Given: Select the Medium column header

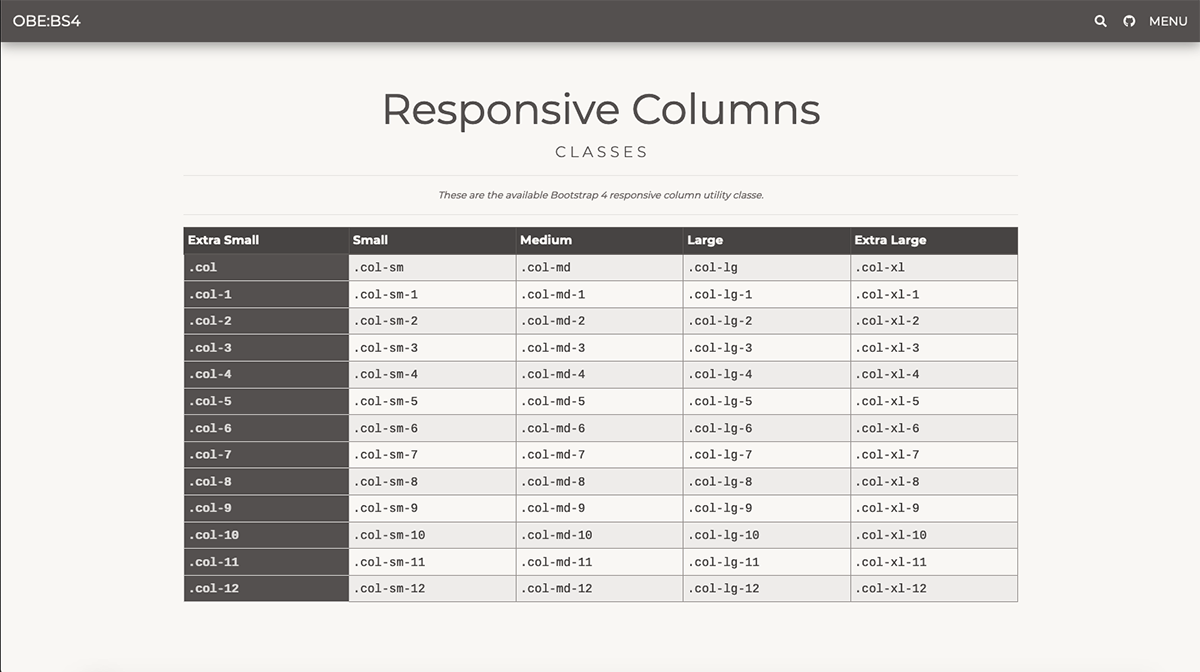Looking at the screenshot, I should coord(600,240).
